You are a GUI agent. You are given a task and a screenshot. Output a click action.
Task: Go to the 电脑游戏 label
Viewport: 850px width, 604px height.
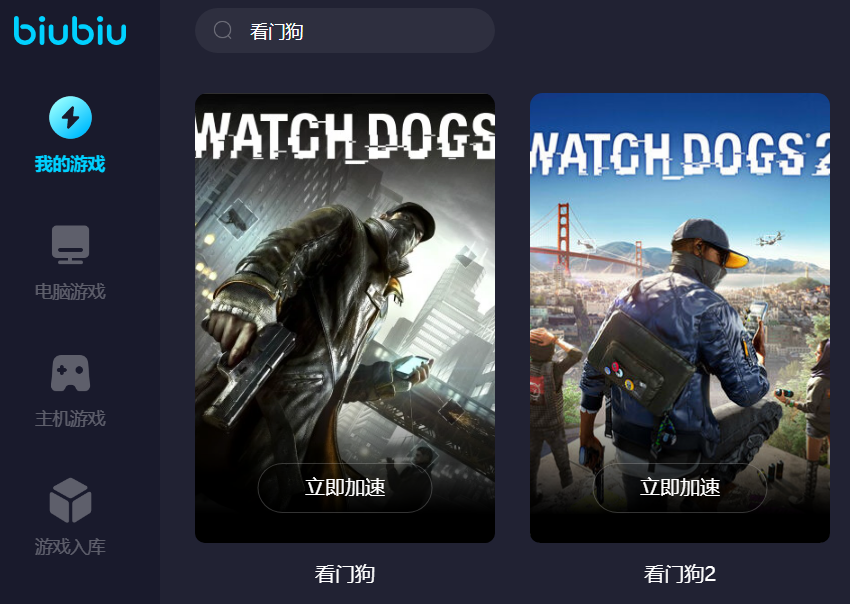pos(70,292)
